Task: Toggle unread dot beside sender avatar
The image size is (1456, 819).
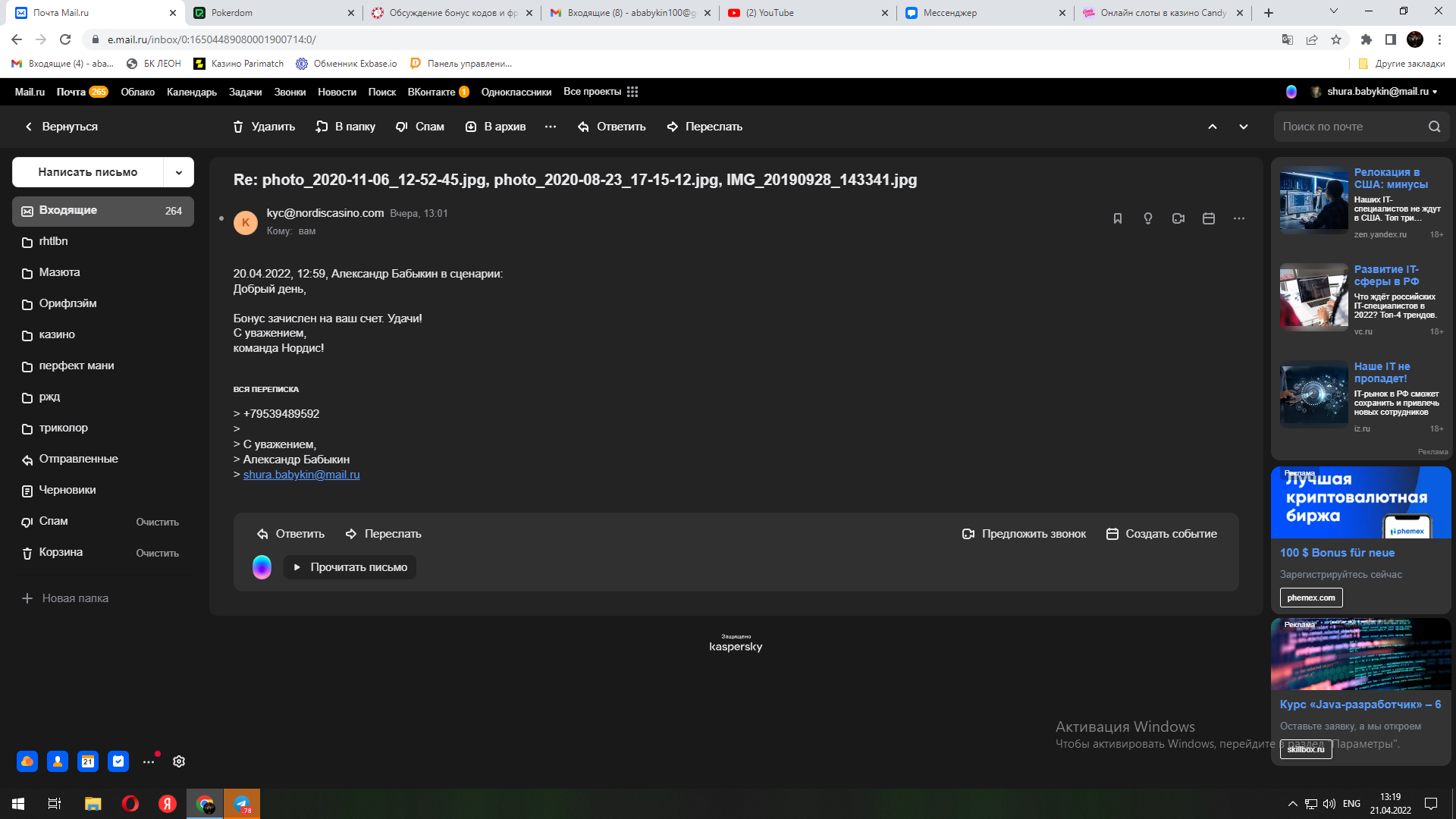Action: click(221, 218)
